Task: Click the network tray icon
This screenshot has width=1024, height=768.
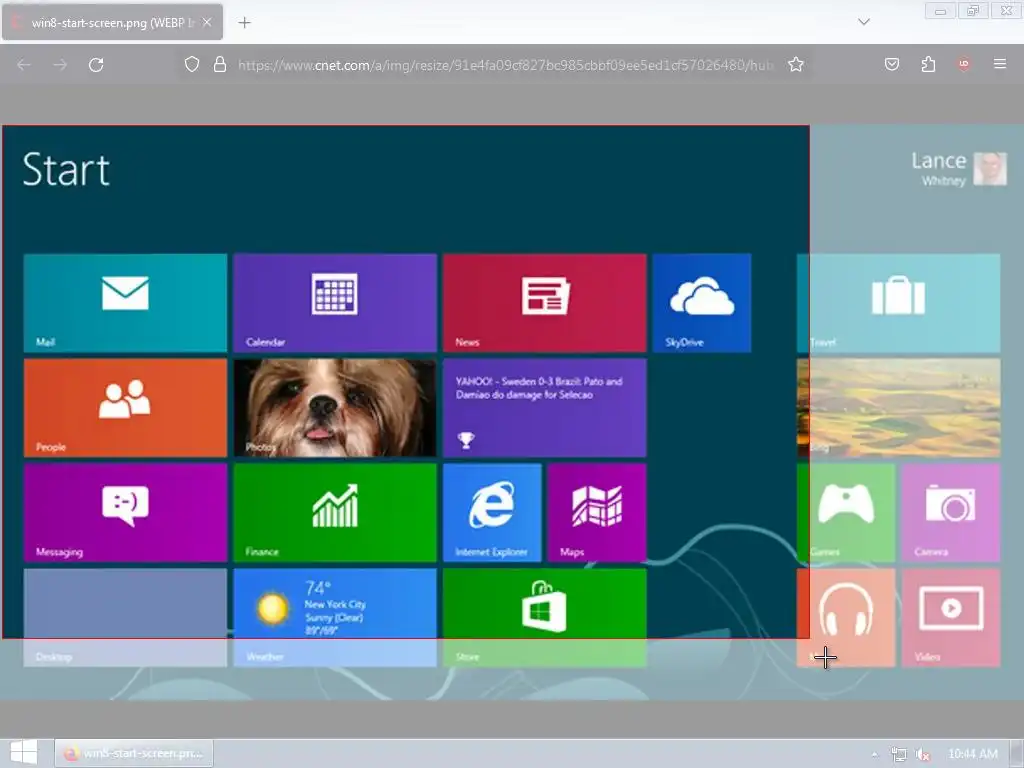Action: point(899,754)
